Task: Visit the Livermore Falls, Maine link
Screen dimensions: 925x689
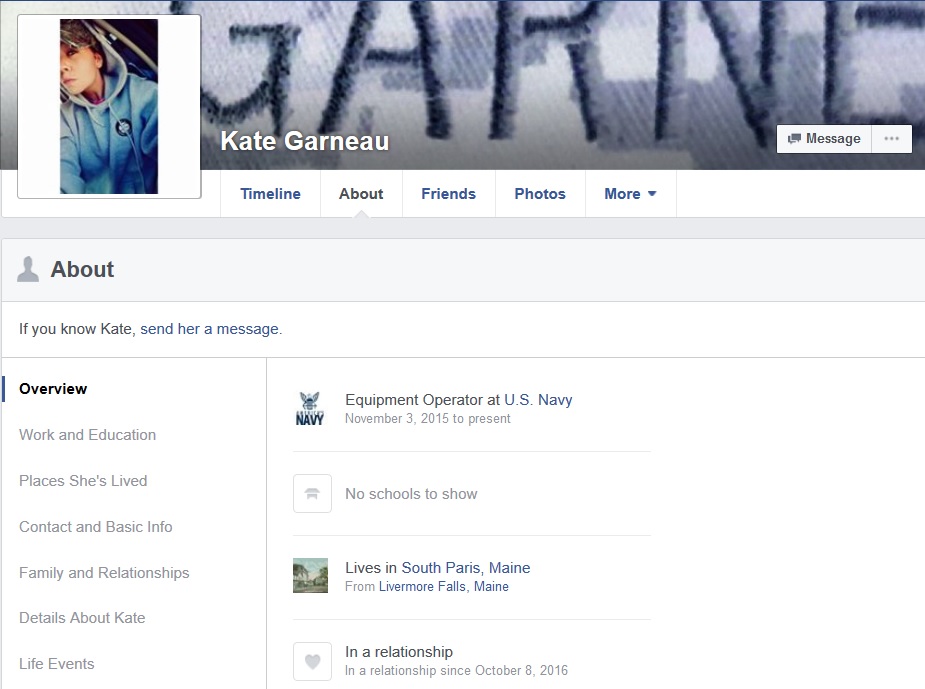Action: coord(443,587)
